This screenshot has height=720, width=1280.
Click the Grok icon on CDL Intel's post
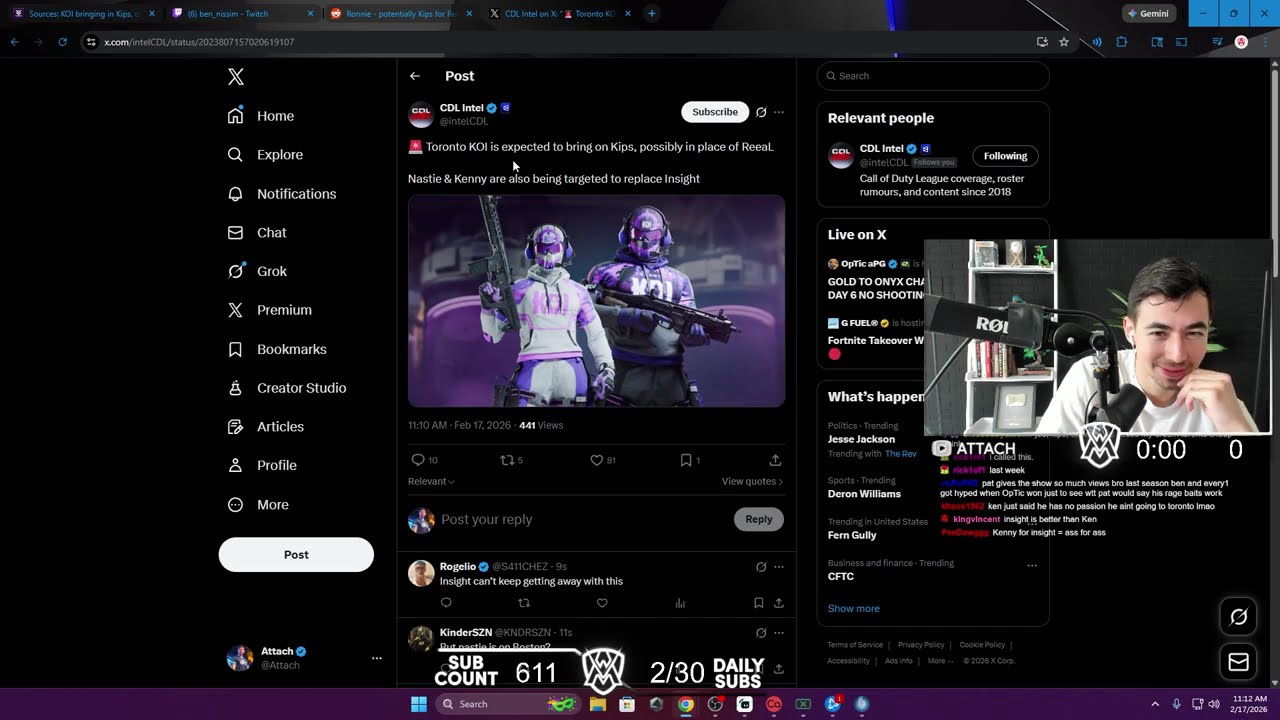pyautogui.click(x=761, y=112)
